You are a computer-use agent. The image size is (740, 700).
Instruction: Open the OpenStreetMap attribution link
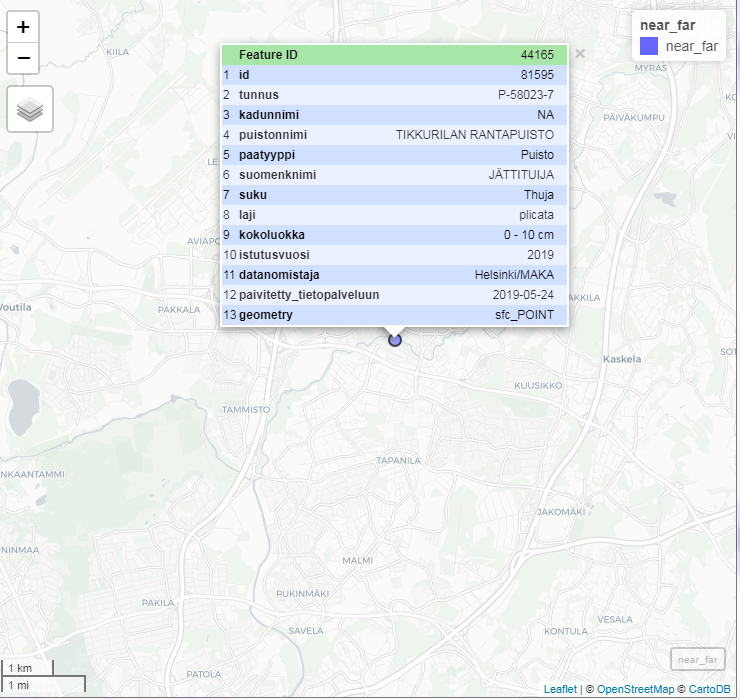(634, 689)
